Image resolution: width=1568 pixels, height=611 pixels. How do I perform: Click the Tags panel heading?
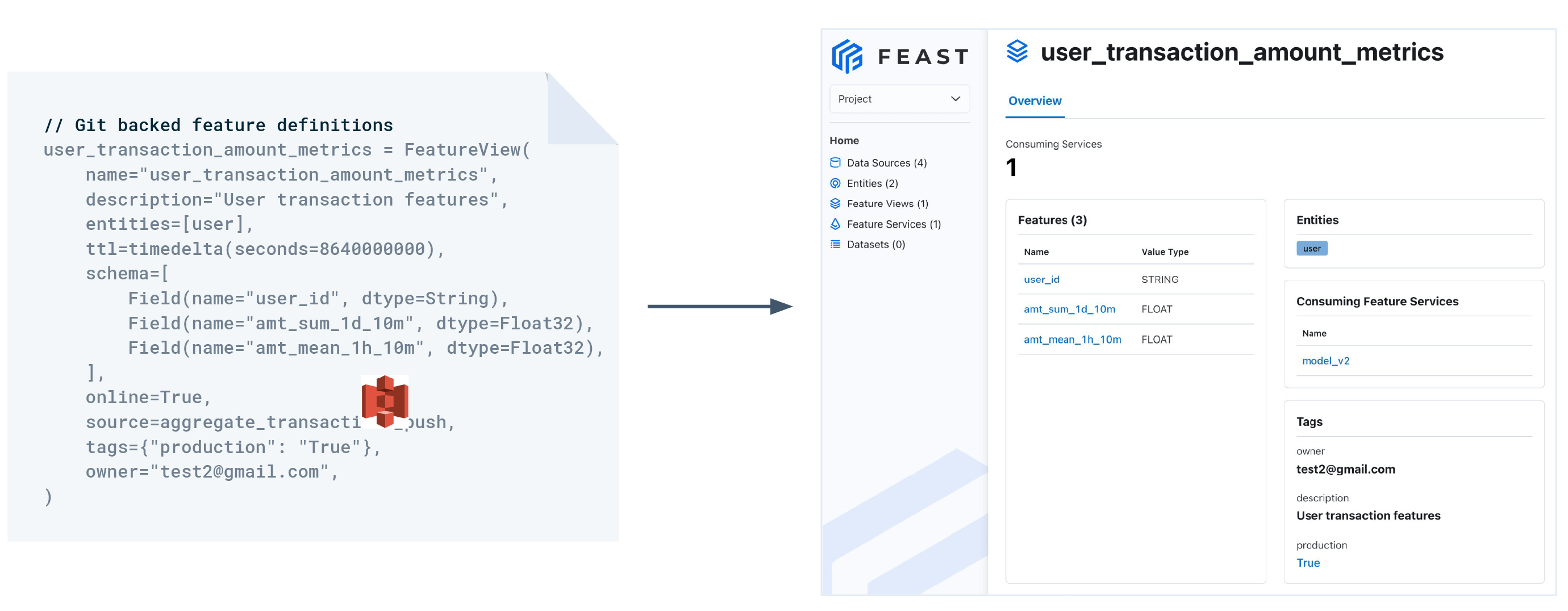[1309, 422]
